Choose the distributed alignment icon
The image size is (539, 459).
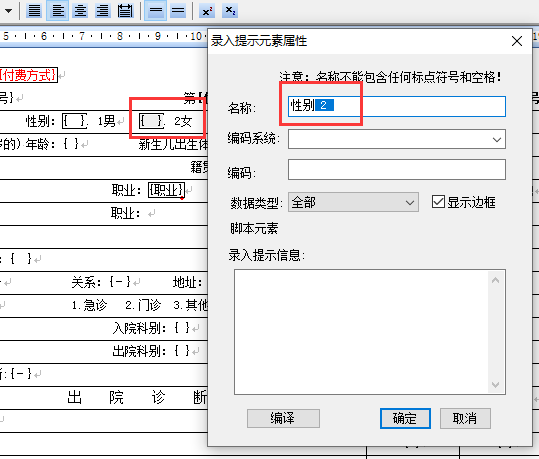pos(125,11)
